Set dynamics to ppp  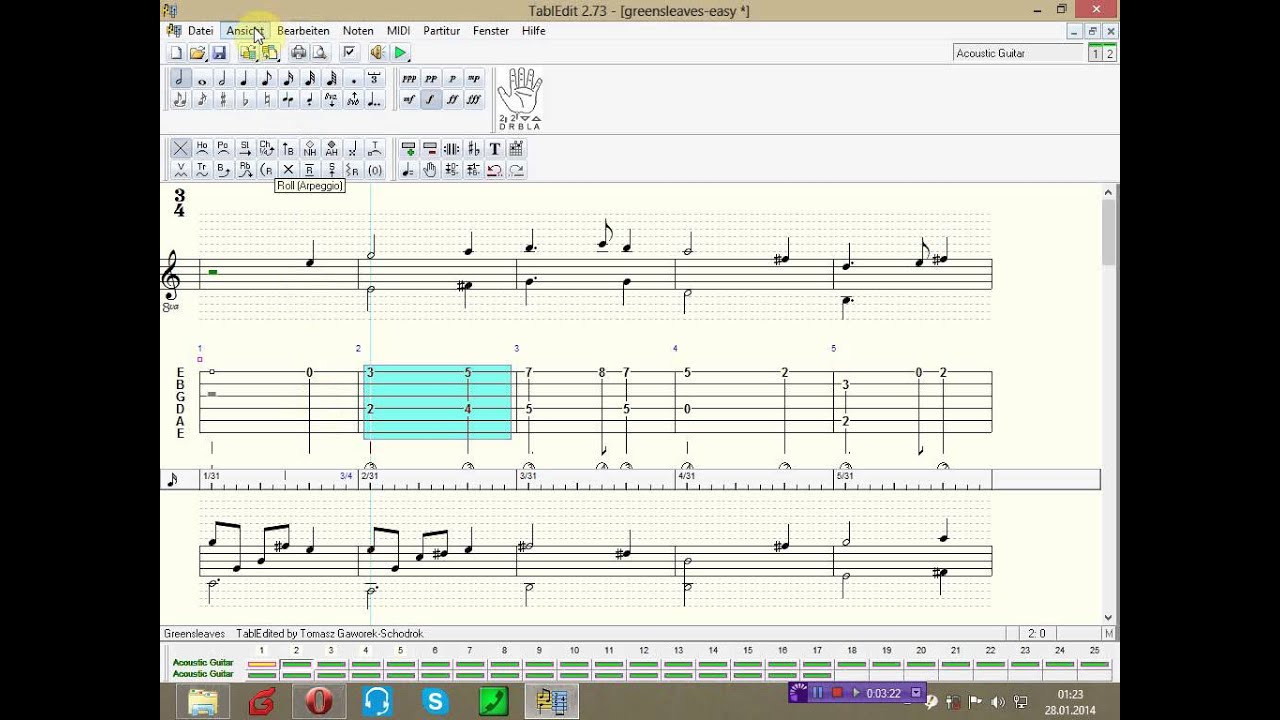[x=409, y=79]
